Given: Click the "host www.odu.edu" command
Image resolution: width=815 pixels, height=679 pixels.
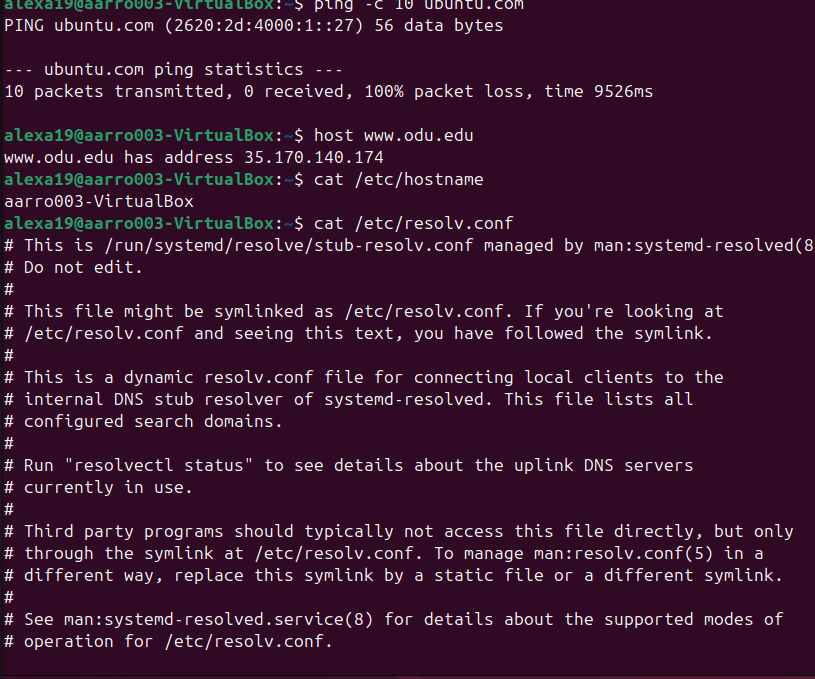Looking at the screenshot, I should click(x=393, y=135).
